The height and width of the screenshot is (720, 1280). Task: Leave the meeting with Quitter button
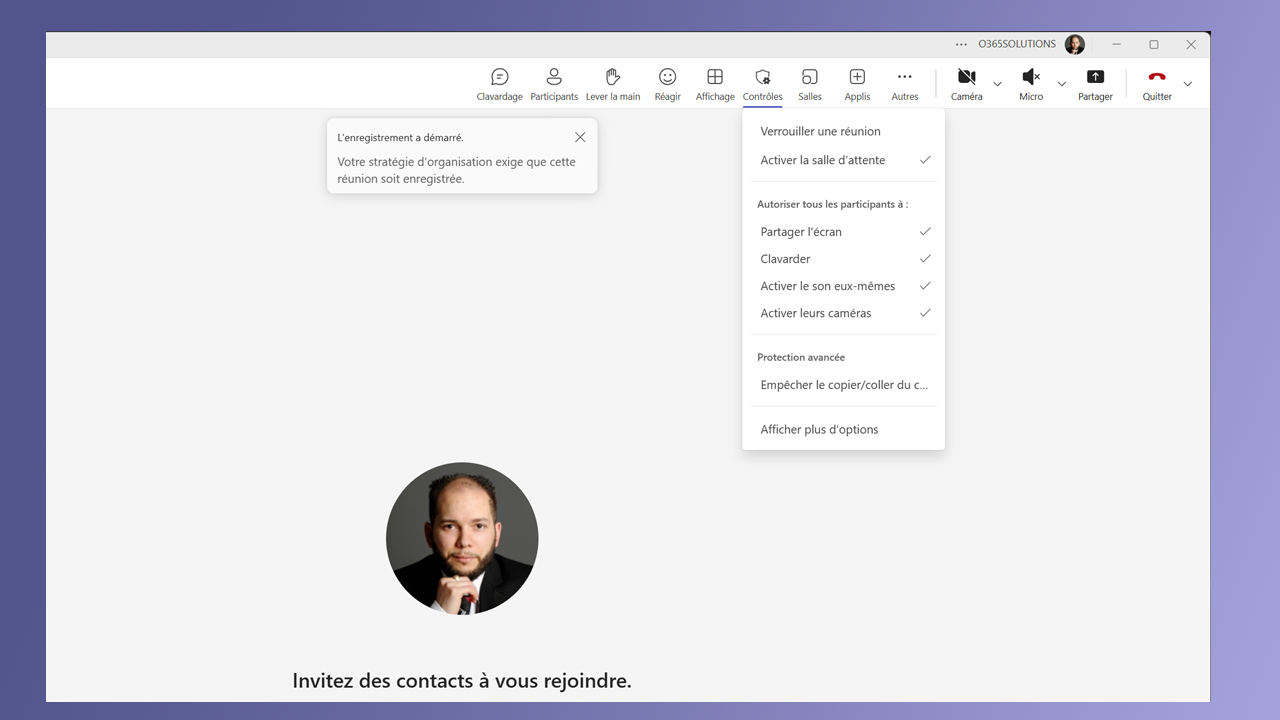tap(1157, 84)
